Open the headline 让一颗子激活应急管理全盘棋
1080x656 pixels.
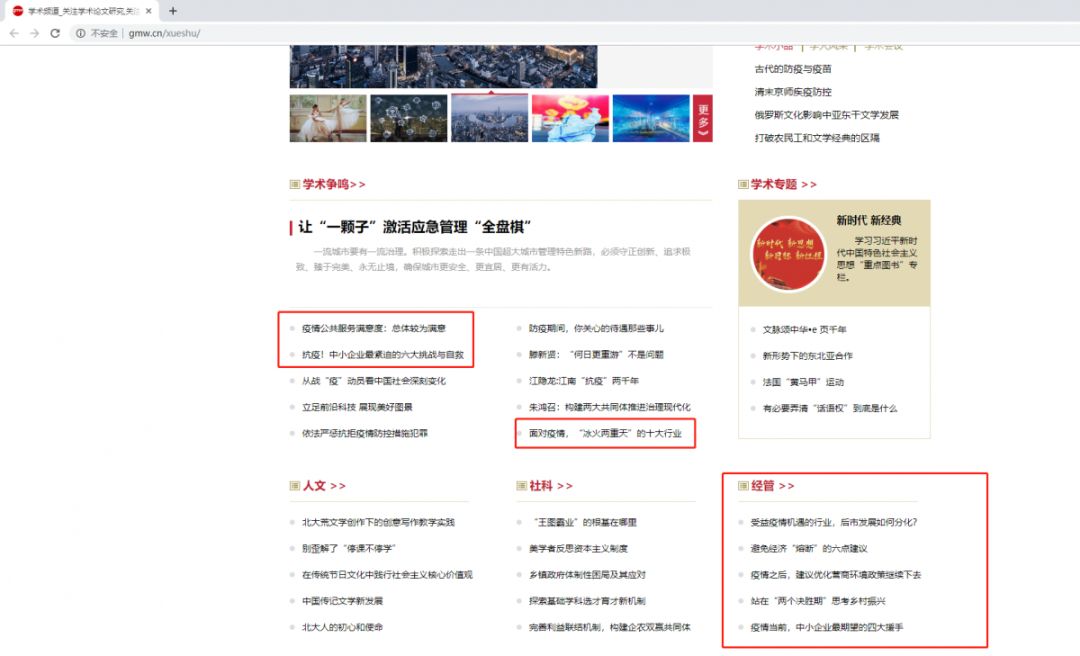coord(411,227)
